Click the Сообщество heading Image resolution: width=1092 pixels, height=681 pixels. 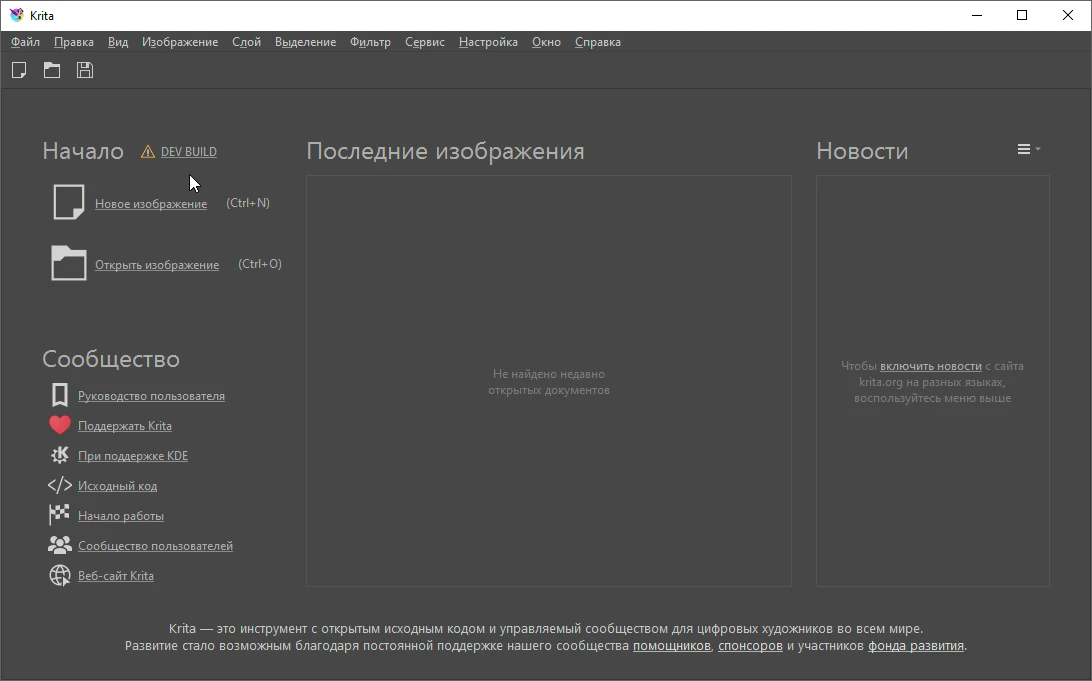(x=111, y=359)
